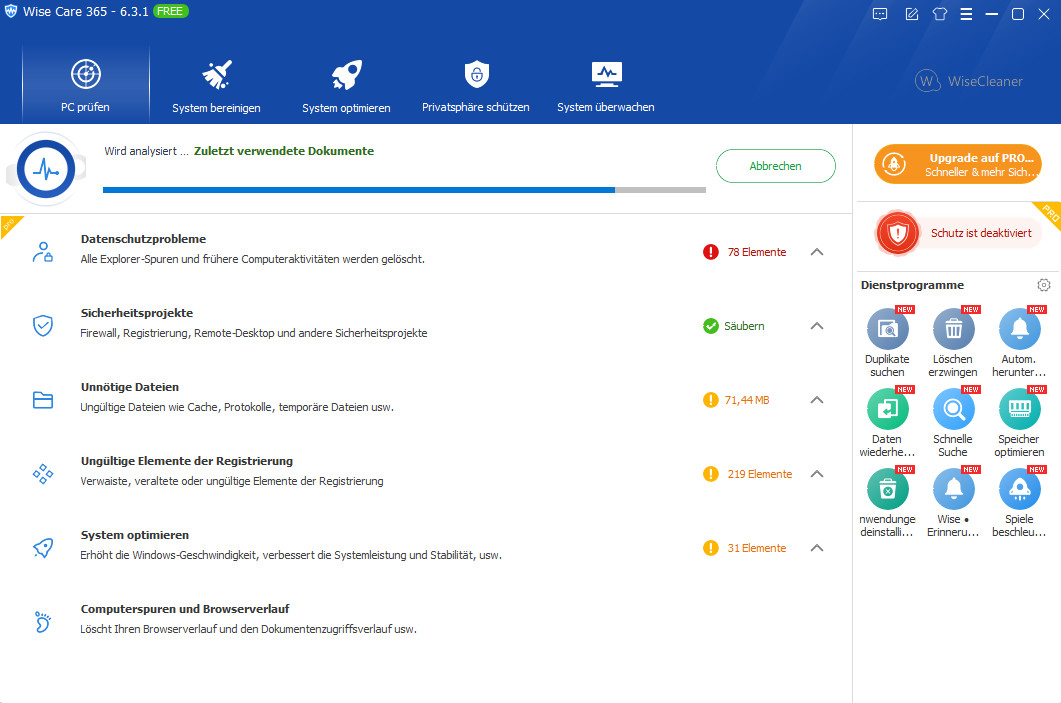Collapse the System optimieren results row
1061x703 pixels.
point(817,548)
